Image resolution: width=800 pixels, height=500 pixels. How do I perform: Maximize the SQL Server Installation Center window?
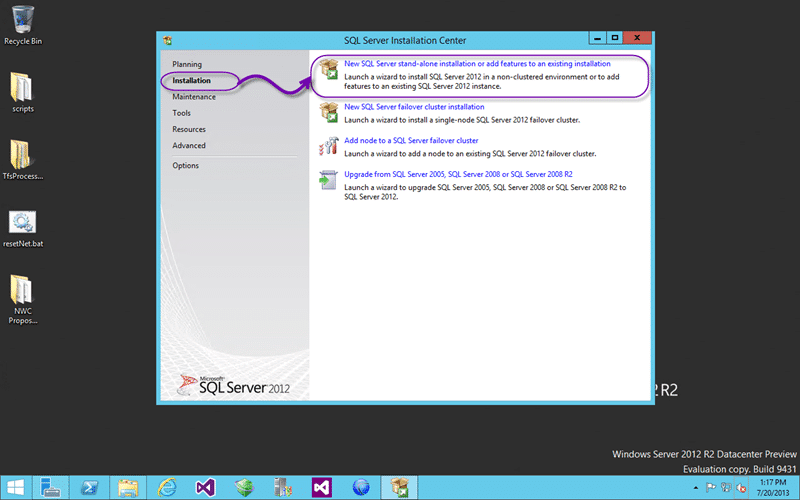point(615,38)
